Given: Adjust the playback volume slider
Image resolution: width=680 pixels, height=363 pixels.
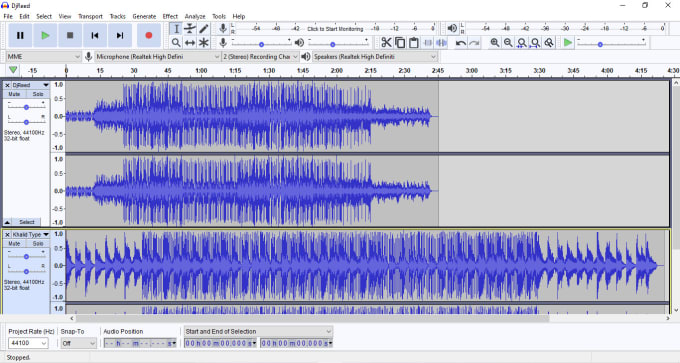Looking at the screenshot, I should [x=338, y=43].
